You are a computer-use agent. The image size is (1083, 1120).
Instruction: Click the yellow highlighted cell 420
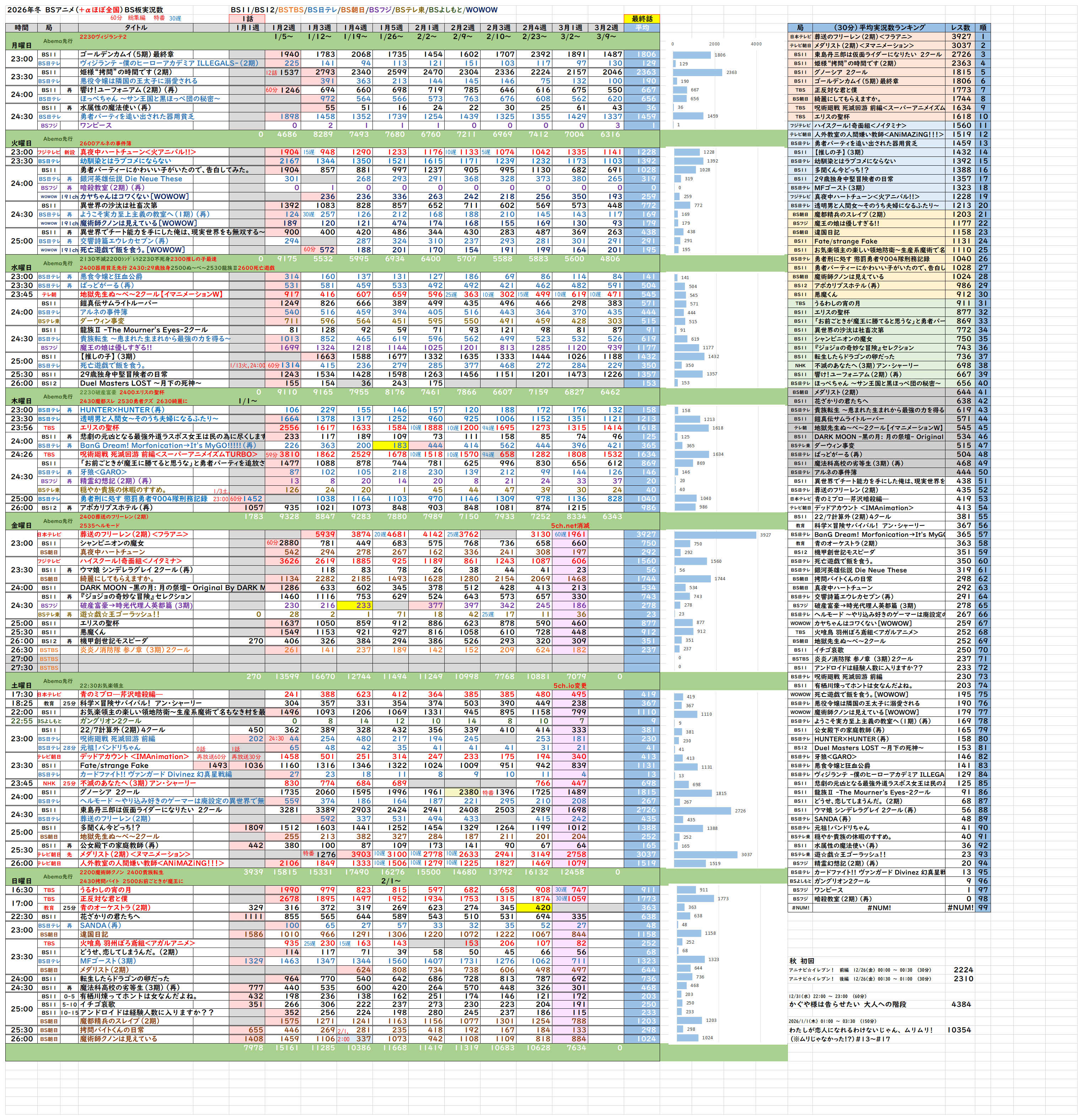(535, 907)
